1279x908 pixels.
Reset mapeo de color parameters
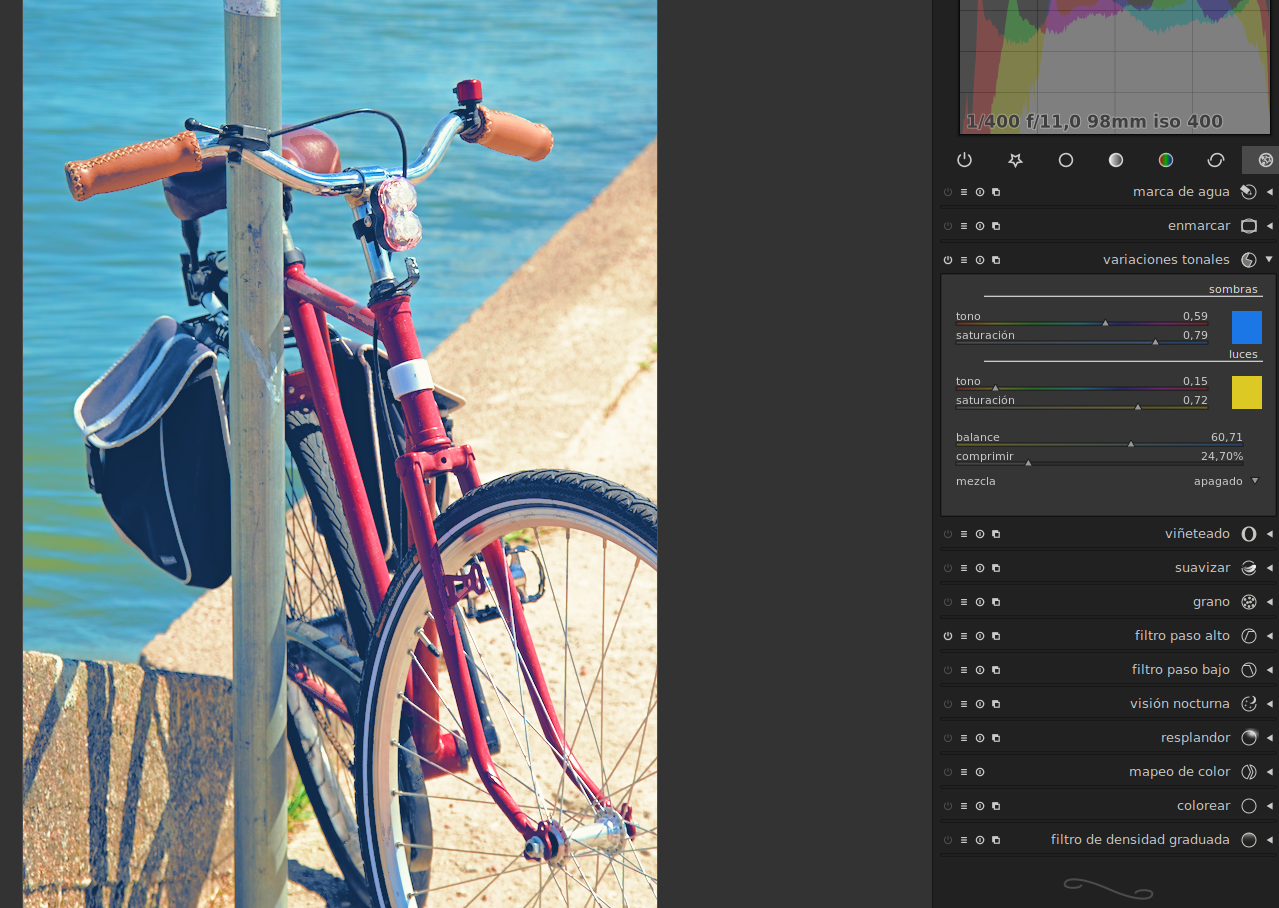coord(980,772)
